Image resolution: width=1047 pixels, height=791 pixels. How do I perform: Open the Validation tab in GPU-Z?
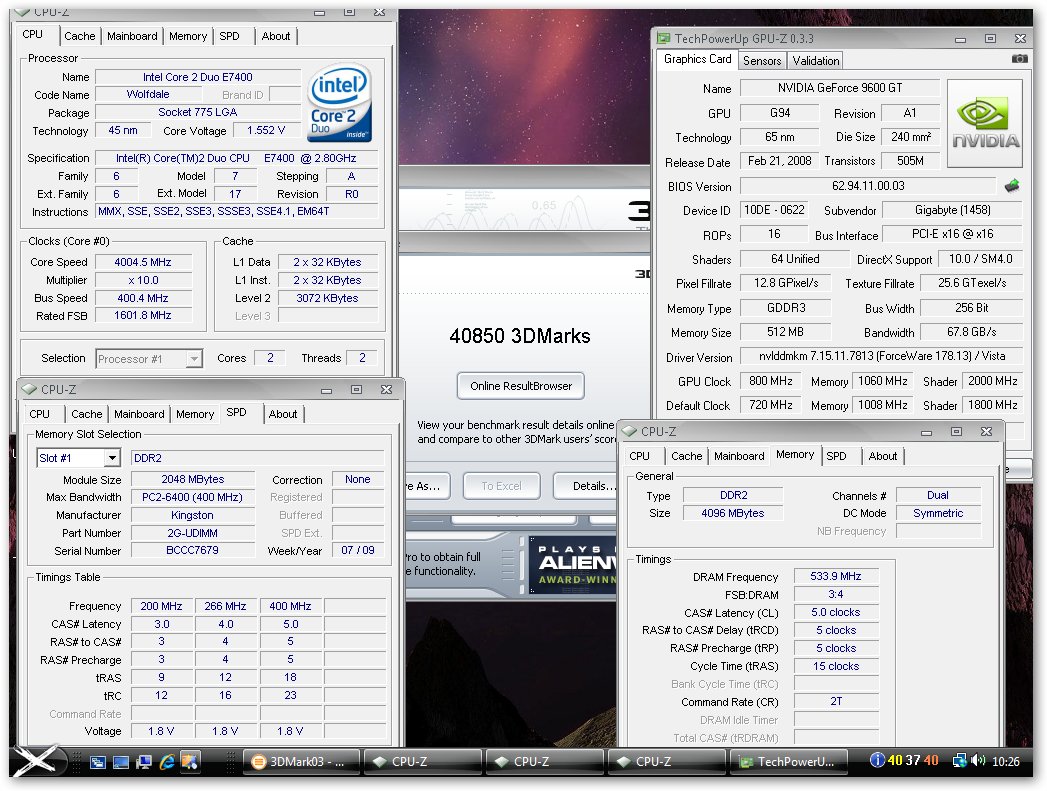pyautogui.click(x=815, y=61)
